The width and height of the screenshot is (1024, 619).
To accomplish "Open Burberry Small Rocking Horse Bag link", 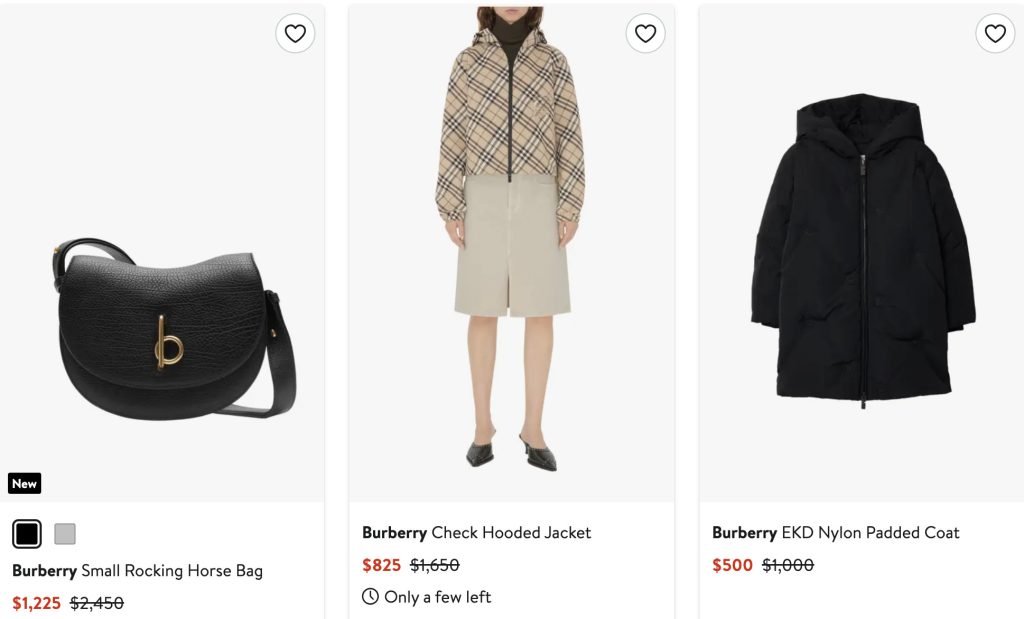I will (x=137, y=571).
